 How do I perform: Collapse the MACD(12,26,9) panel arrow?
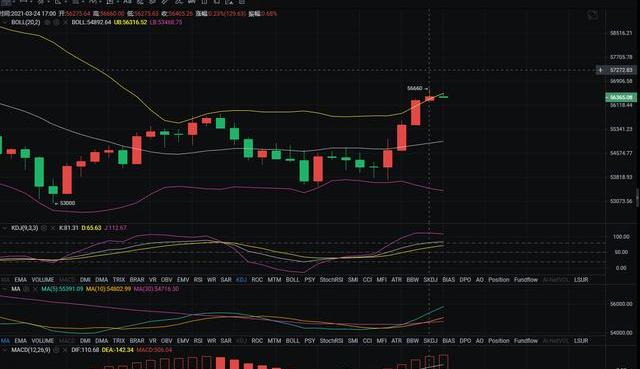point(5,350)
